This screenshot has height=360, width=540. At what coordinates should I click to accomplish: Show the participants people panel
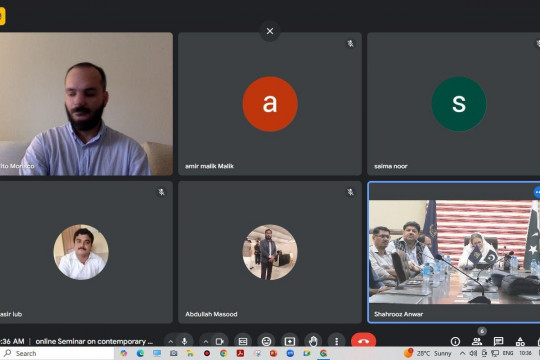click(477, 341)
